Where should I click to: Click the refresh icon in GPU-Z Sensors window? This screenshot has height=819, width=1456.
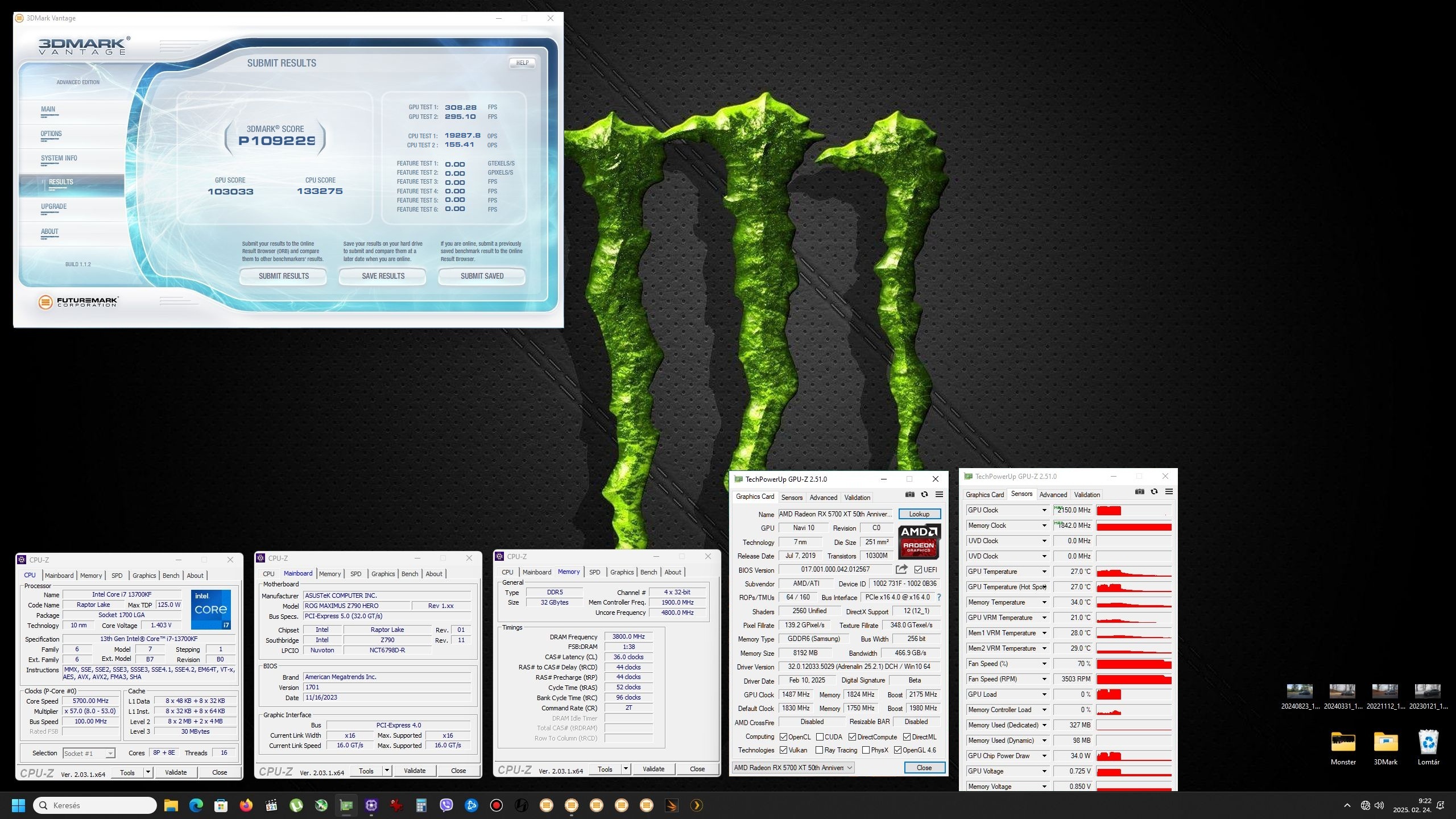[x=1154, y=492]
